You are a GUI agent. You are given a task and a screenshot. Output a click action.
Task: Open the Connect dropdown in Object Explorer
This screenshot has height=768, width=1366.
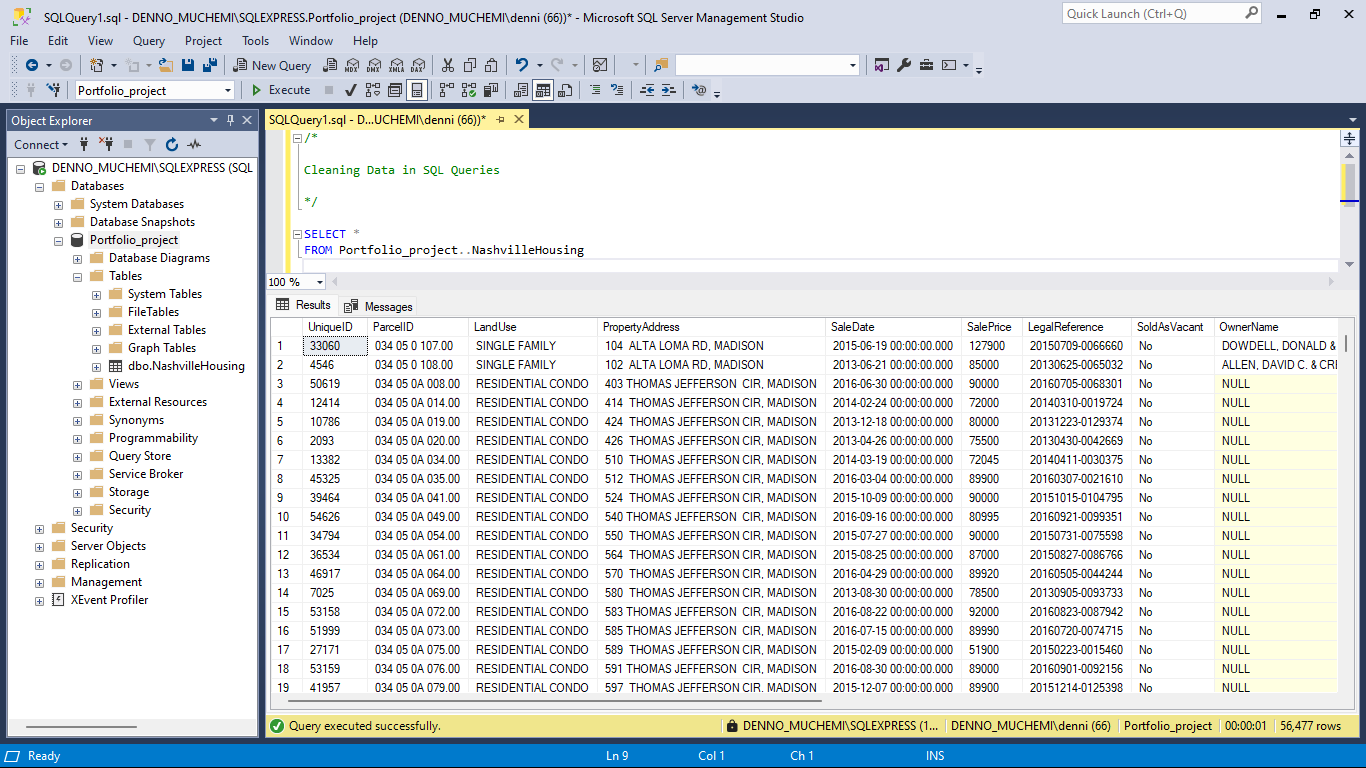tap(41, 144)
